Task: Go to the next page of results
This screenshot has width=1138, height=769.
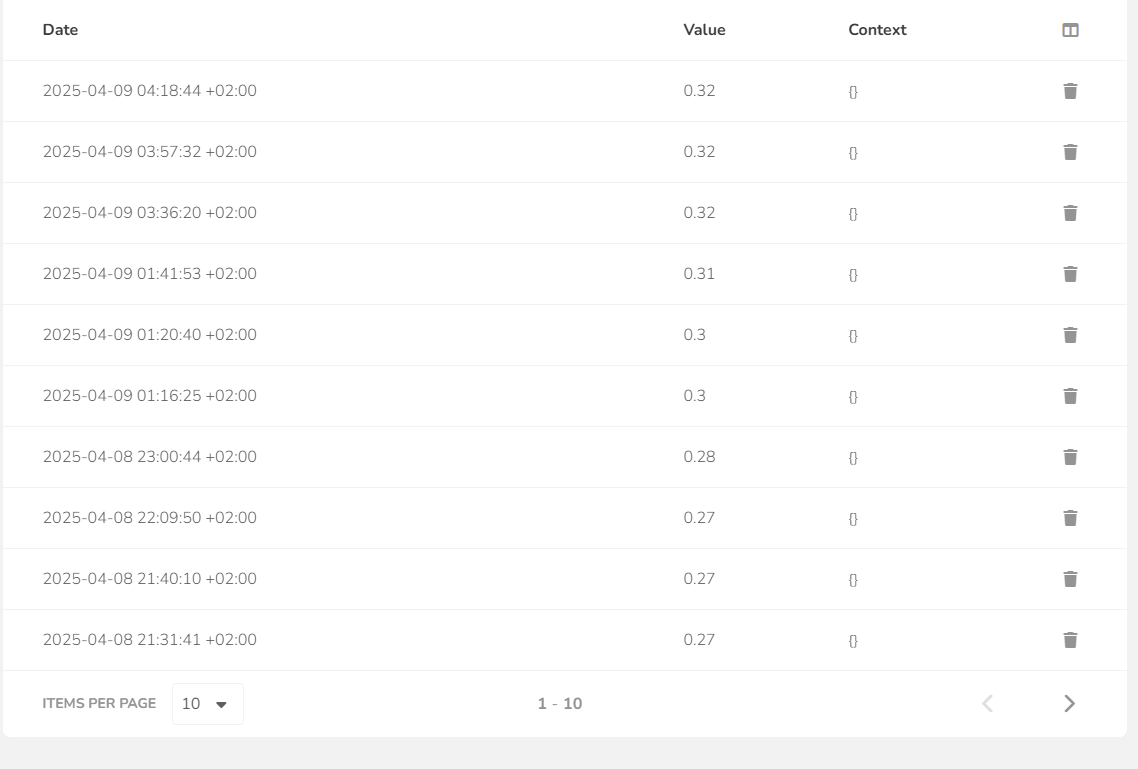Action: click(x=1069, y=704)
